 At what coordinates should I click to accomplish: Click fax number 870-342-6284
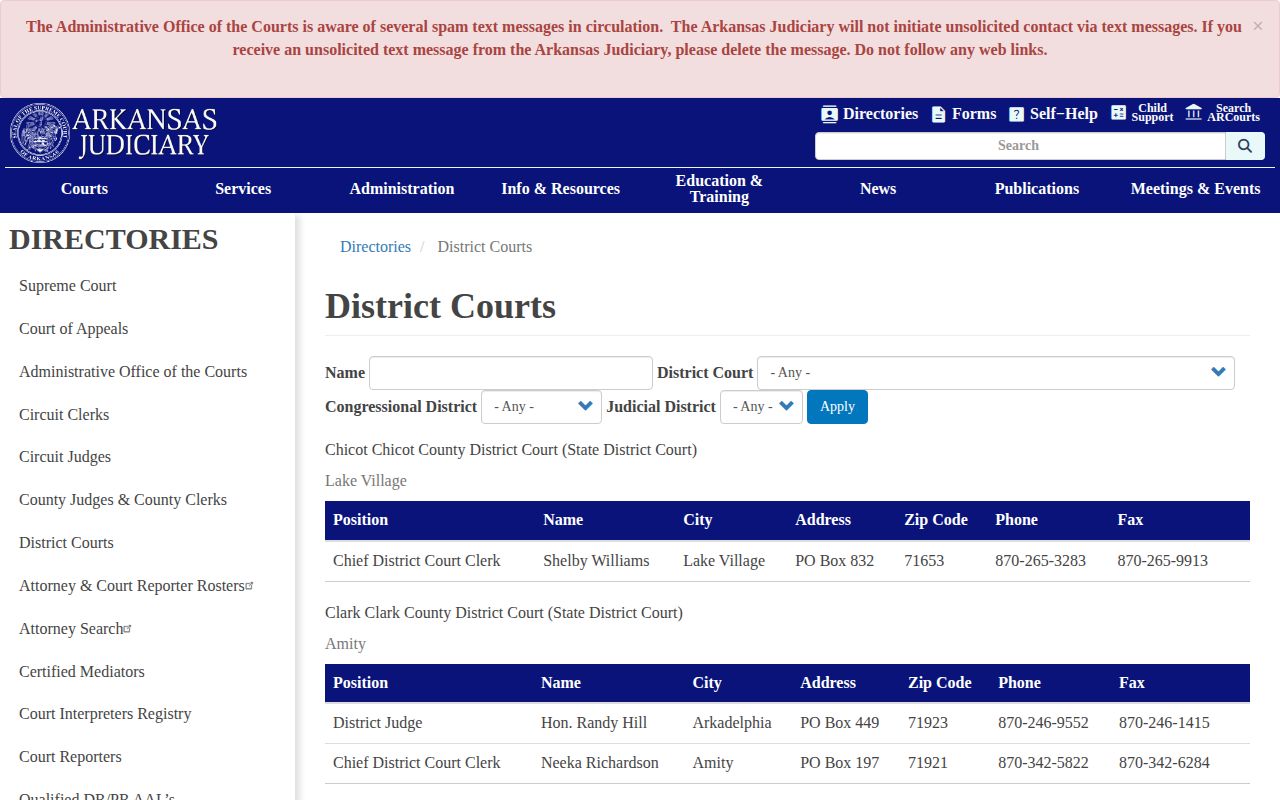1164,763
